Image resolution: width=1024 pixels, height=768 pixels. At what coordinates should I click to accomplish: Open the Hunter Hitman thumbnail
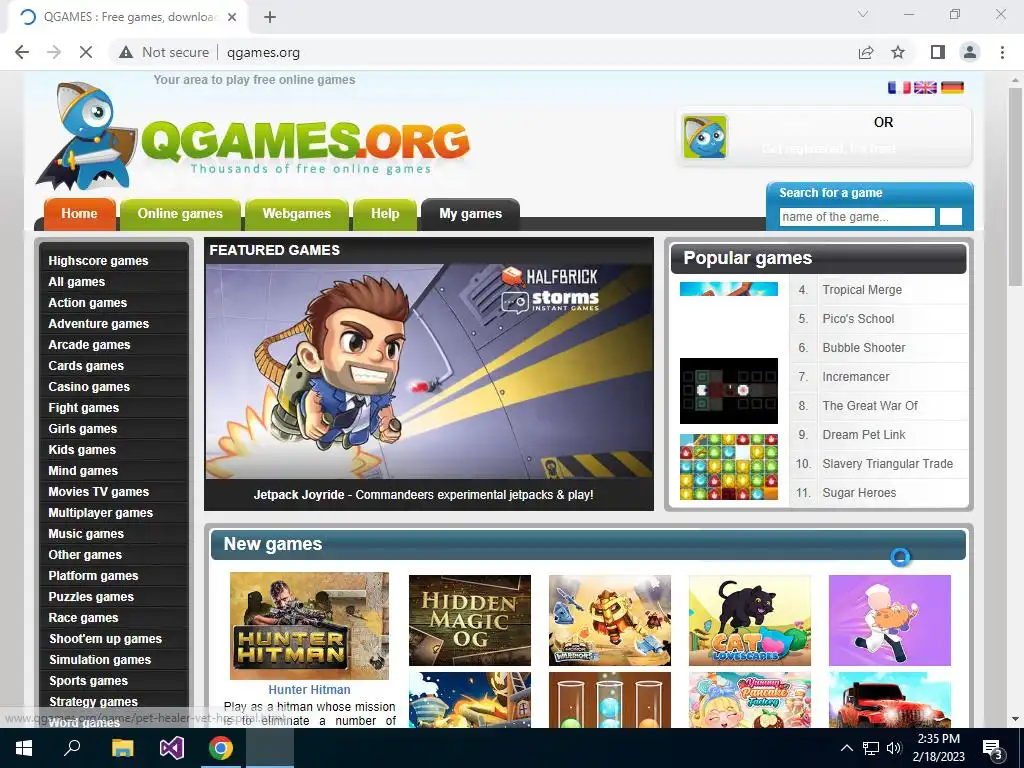click(310, 626)
